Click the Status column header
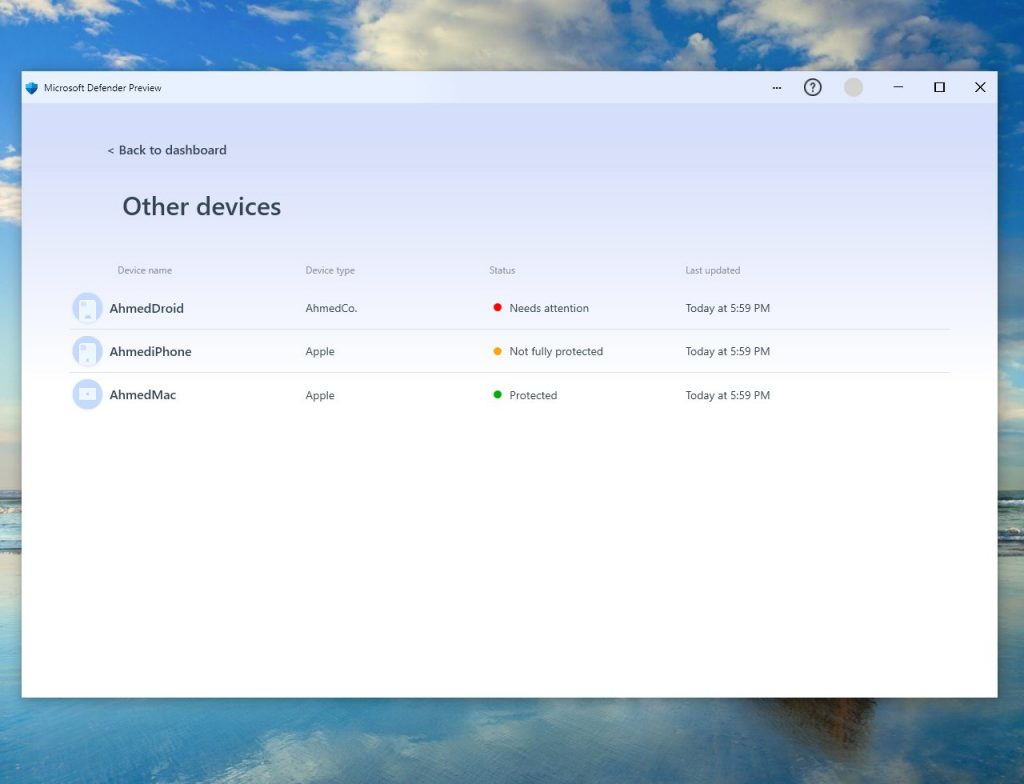1024x784 pixels. pos(502,271)
